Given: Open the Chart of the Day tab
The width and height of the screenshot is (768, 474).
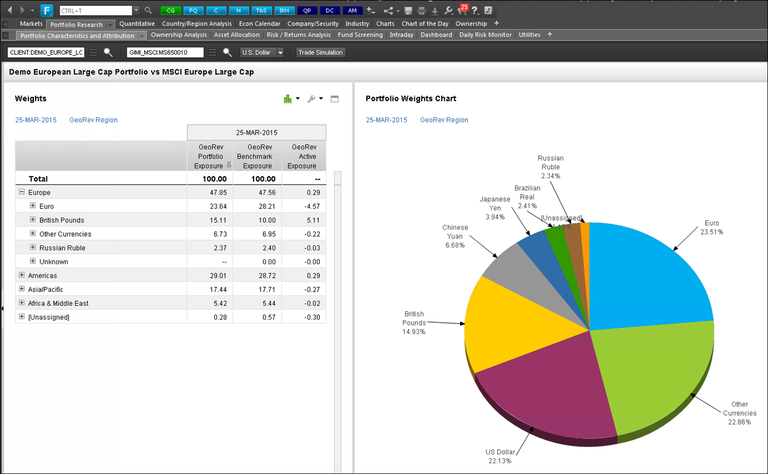Looking at the screenshot, I should click(x=425, y=24).
